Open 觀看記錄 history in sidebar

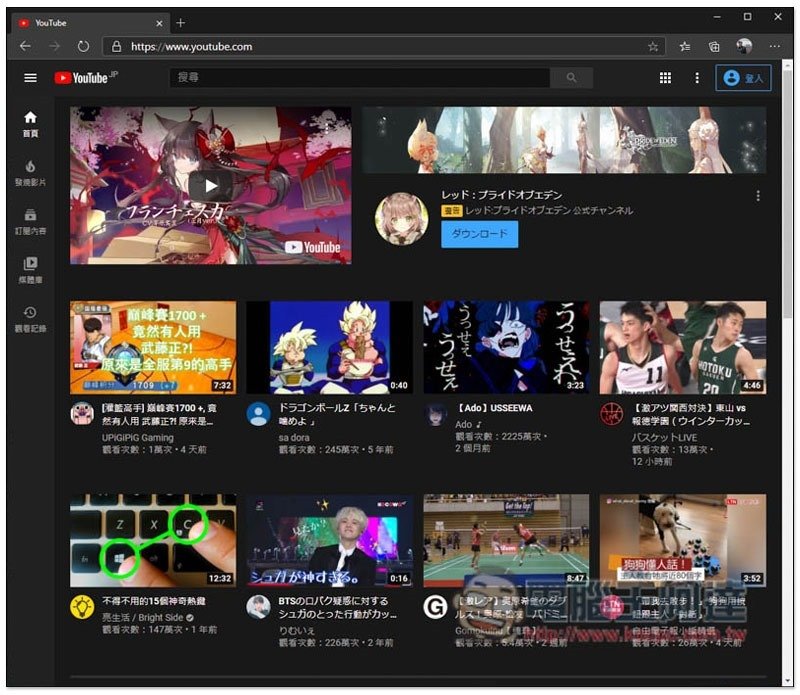30,318
